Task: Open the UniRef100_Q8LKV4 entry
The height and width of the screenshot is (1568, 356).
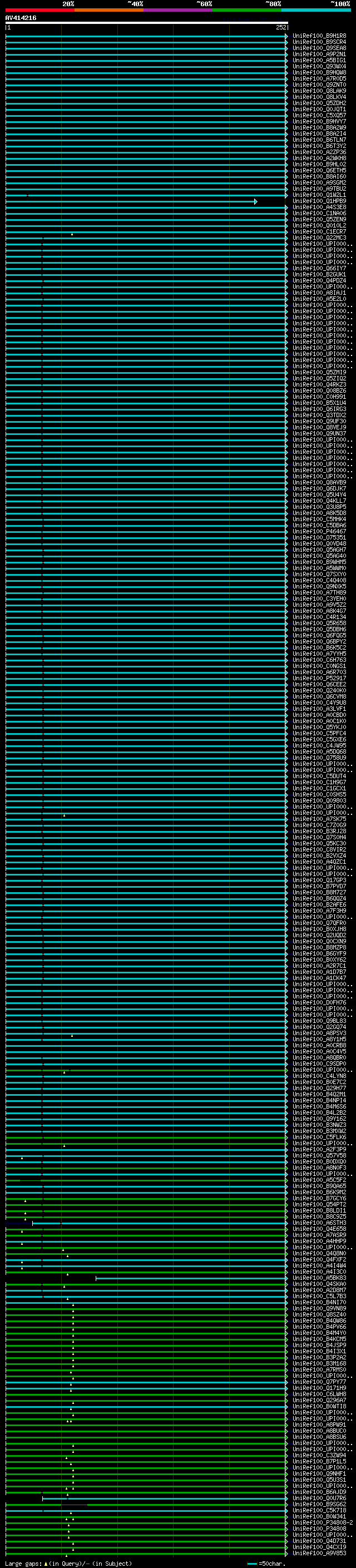Action: [x=319, y=97]
